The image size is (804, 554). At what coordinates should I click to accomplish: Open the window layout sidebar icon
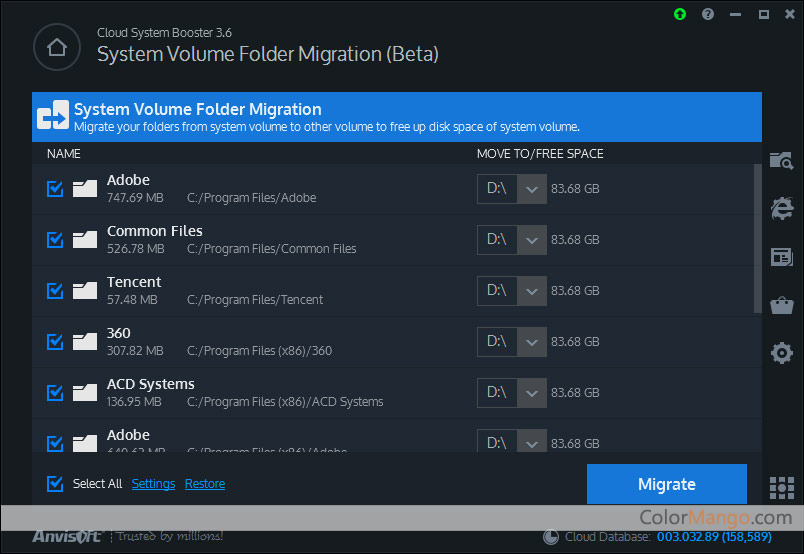[x=781, y=257]
